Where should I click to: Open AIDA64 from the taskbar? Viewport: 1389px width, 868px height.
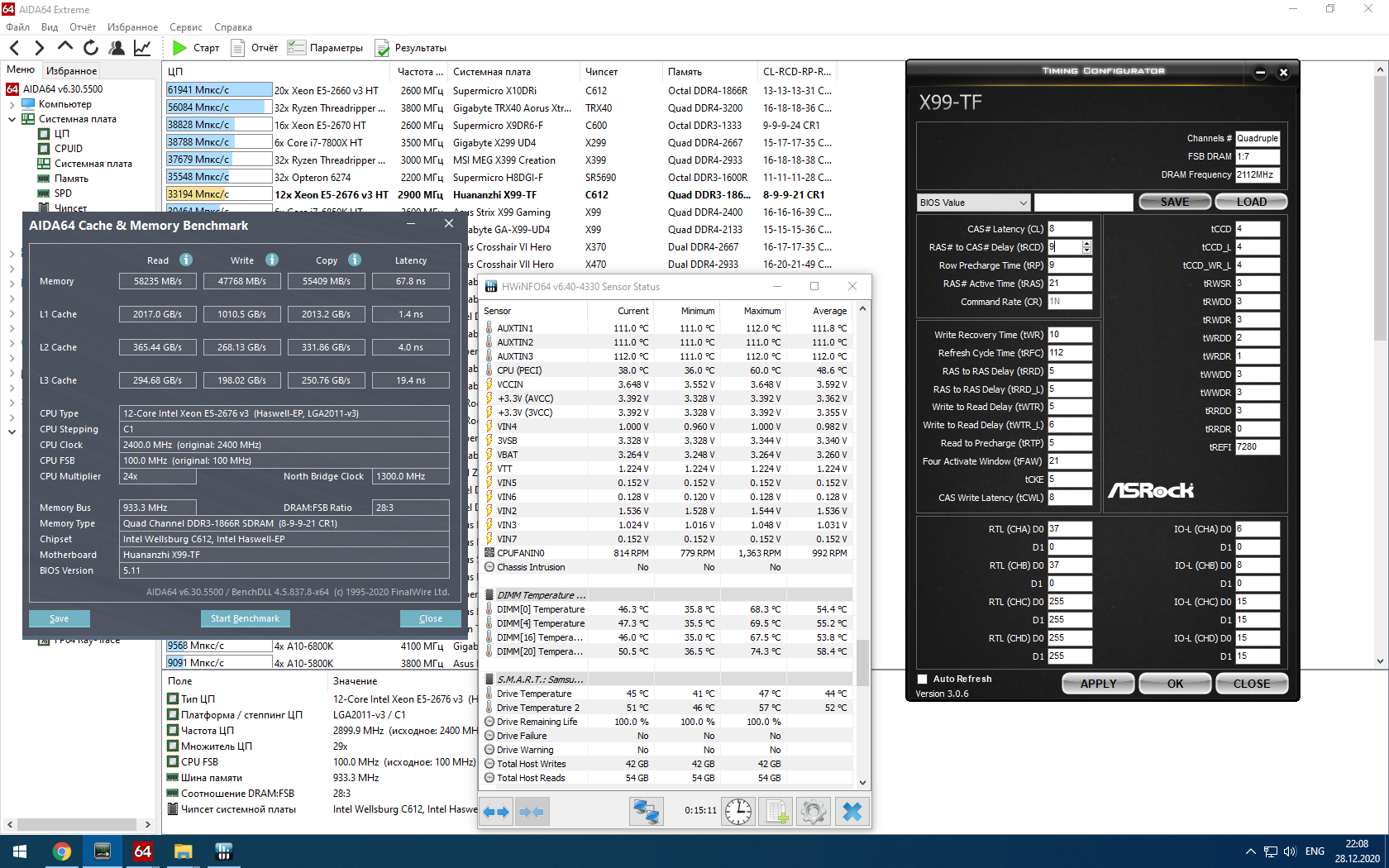click(142, 851)
